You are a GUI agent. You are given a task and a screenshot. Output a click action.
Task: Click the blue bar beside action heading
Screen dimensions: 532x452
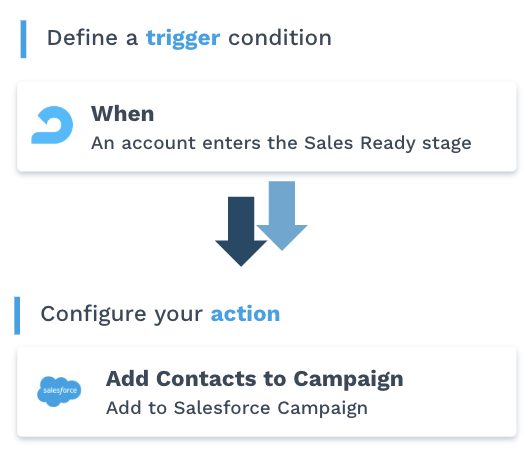point(17,316)
